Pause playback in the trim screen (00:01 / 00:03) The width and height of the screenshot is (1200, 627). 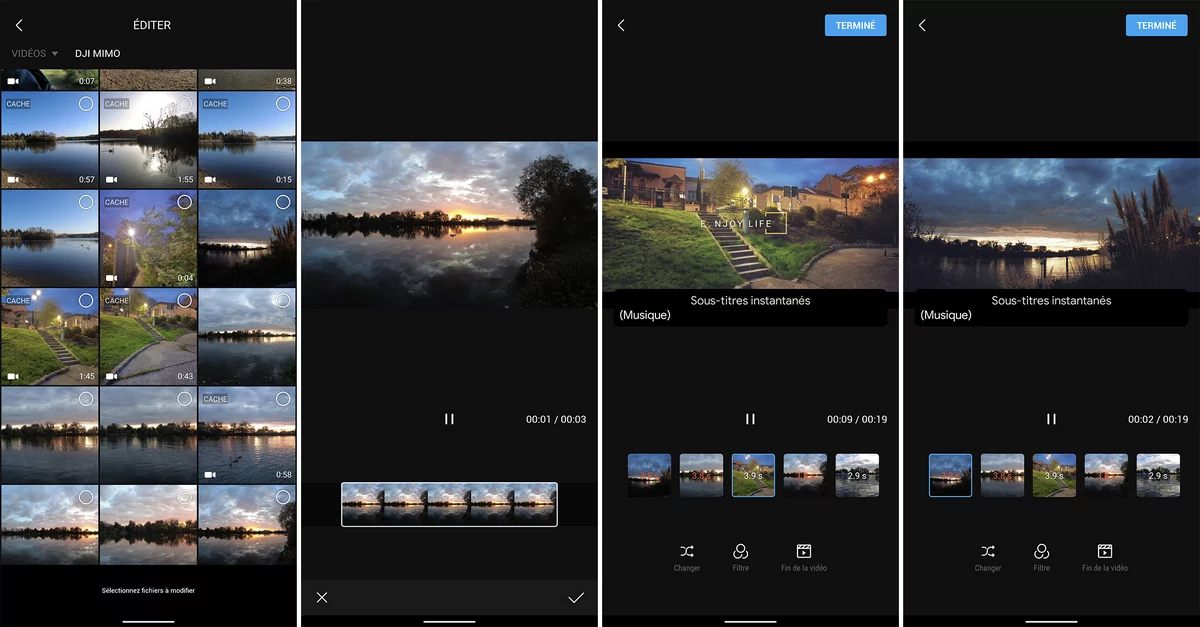[449, 419]
